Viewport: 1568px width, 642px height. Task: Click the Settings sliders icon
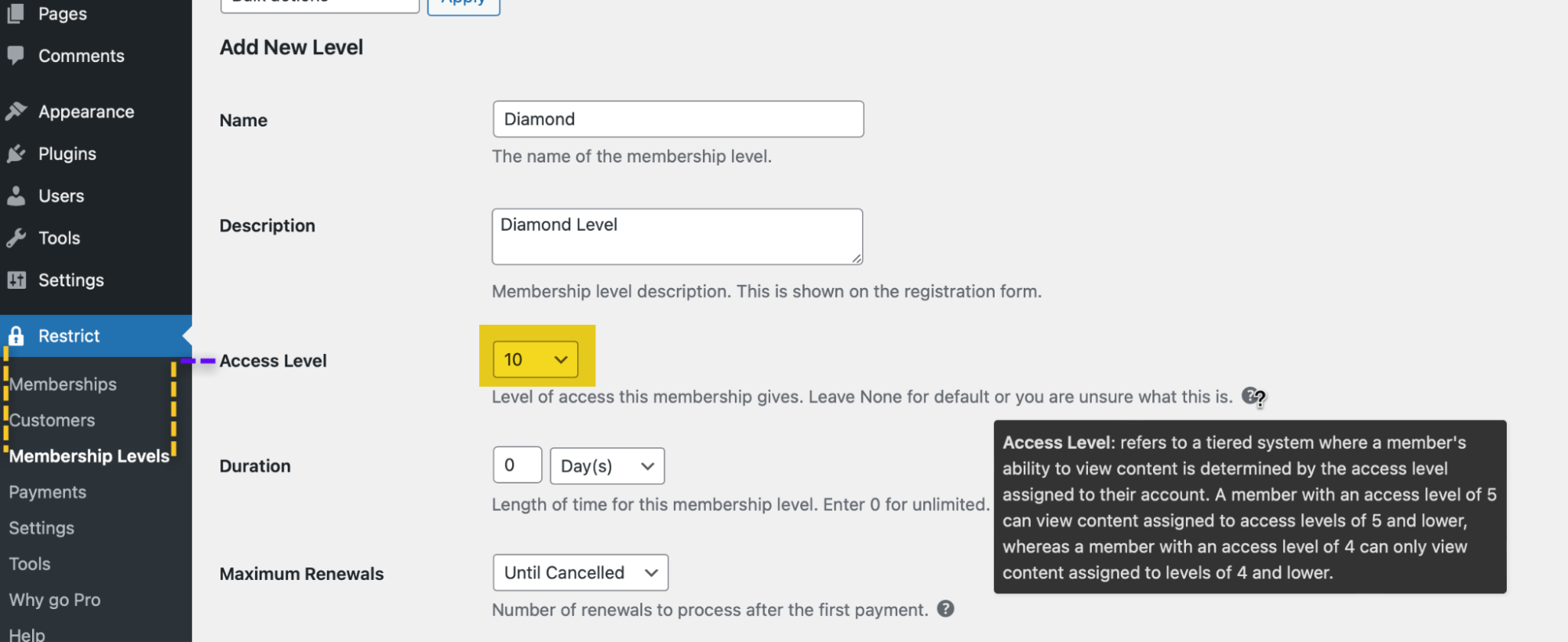coord(16,280)
